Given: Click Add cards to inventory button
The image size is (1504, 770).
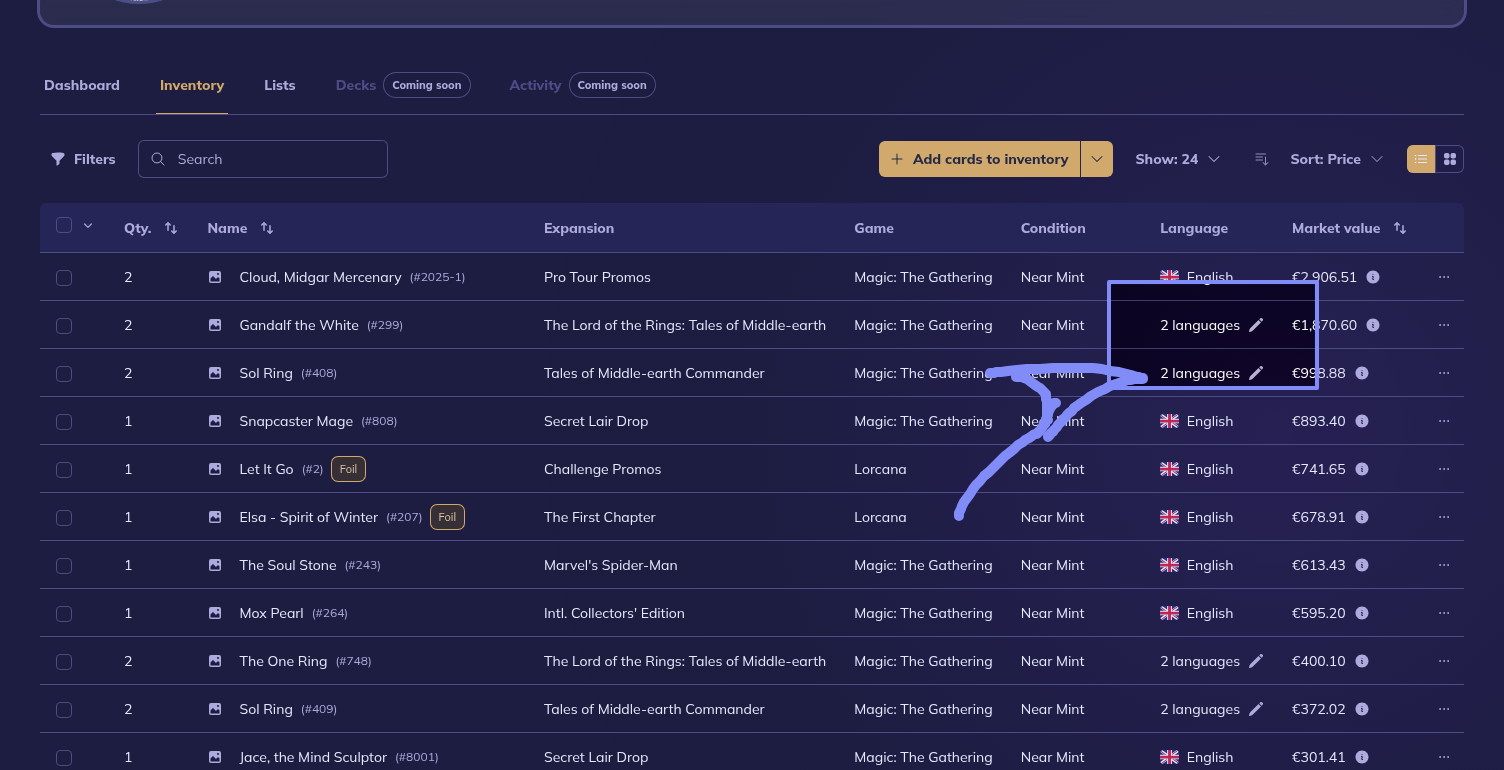Looking at the screenshot, I should (x=979, y=159).
